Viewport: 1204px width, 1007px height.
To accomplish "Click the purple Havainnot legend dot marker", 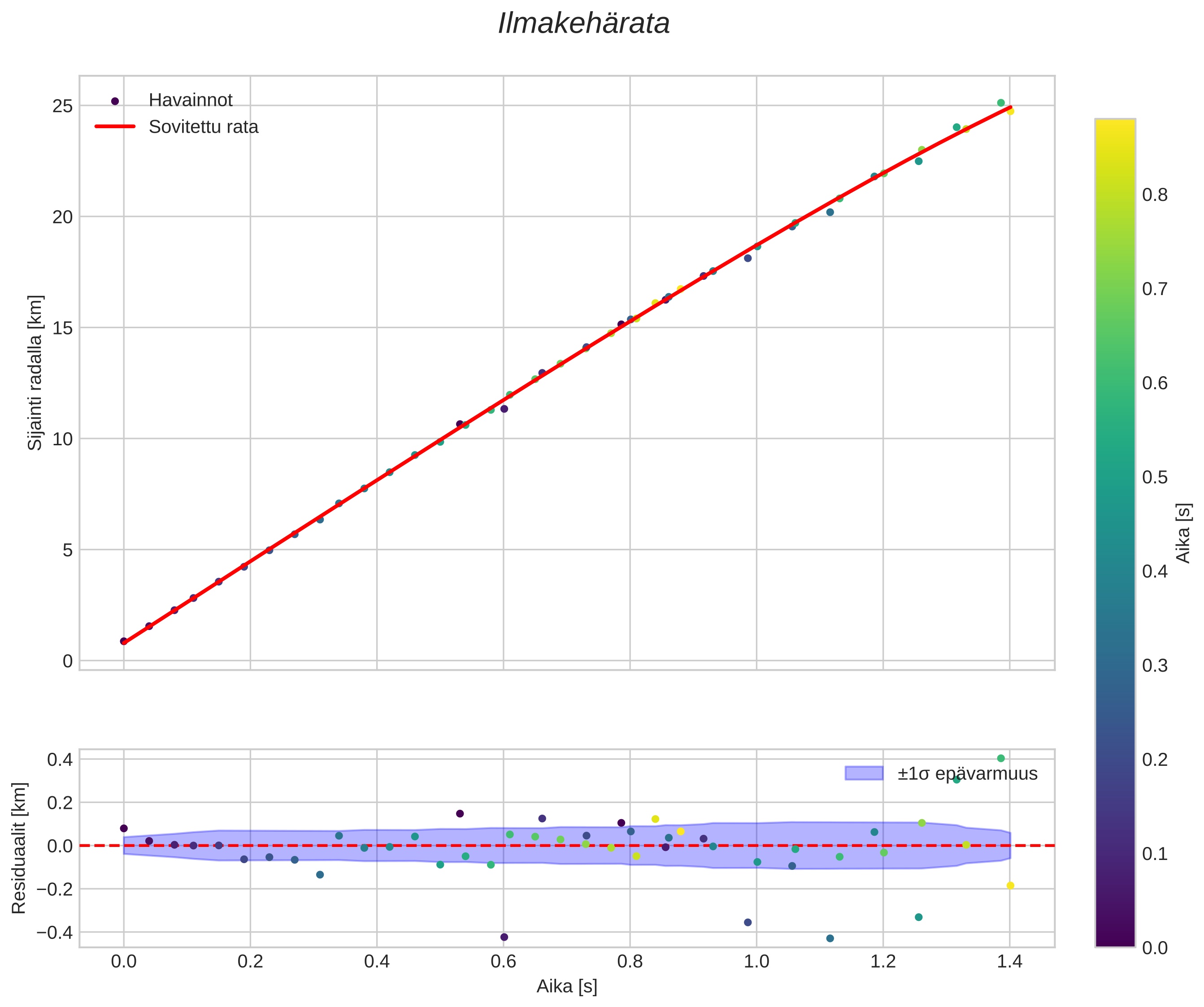I will pos(115,101).
